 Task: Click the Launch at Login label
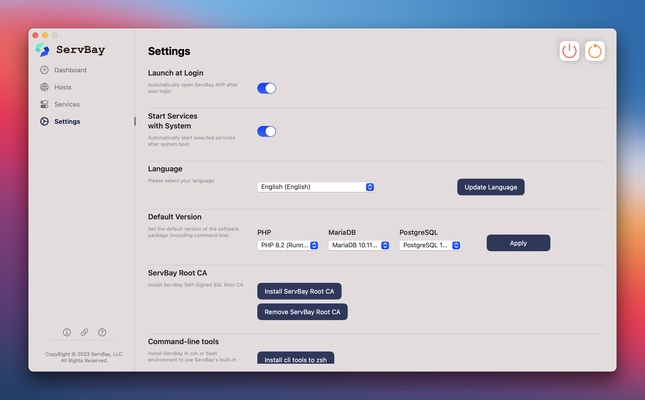(x=176, y=73)
